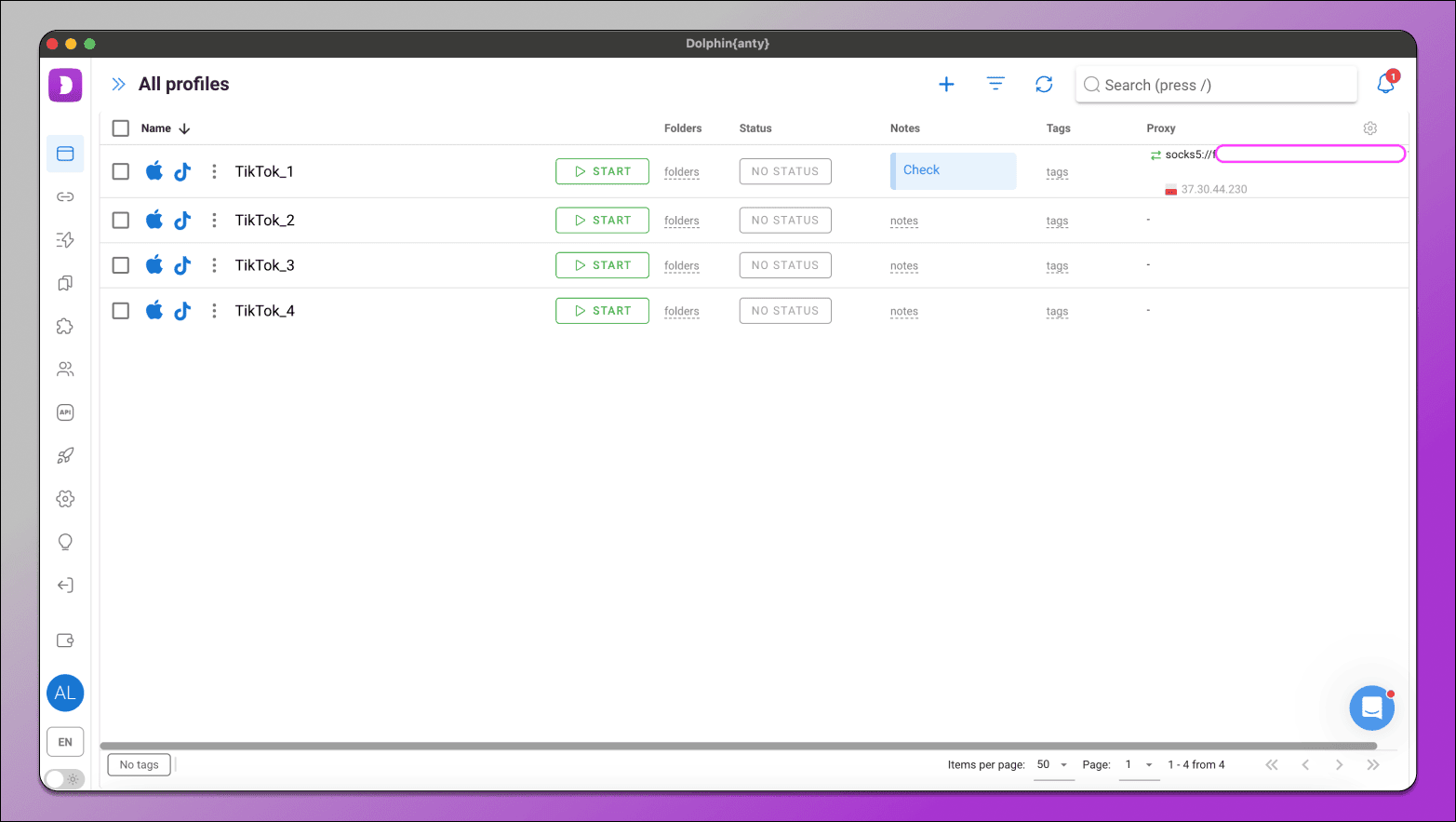This screenshot has width=1456, height=822.
Task: Open the three-dot menu for TikTok_4
Action: pyautogui.click(x=214, y=311)
